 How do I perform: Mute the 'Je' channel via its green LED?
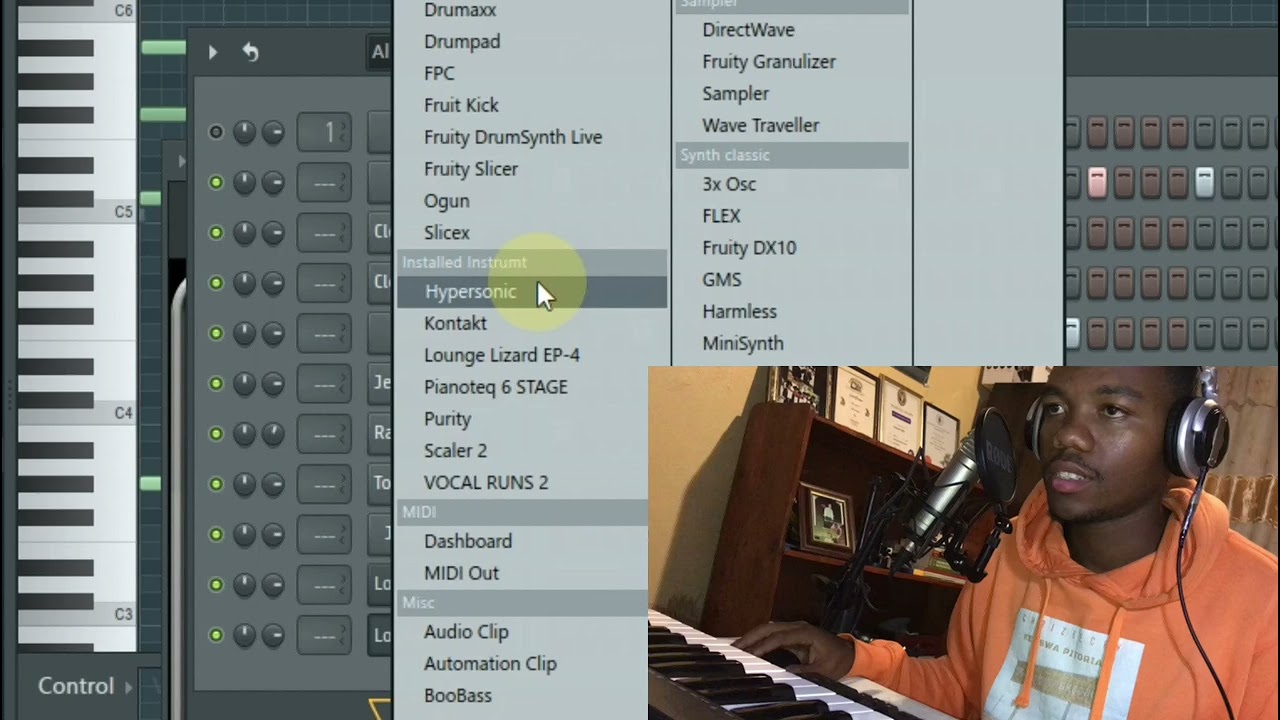coord(215,383)
